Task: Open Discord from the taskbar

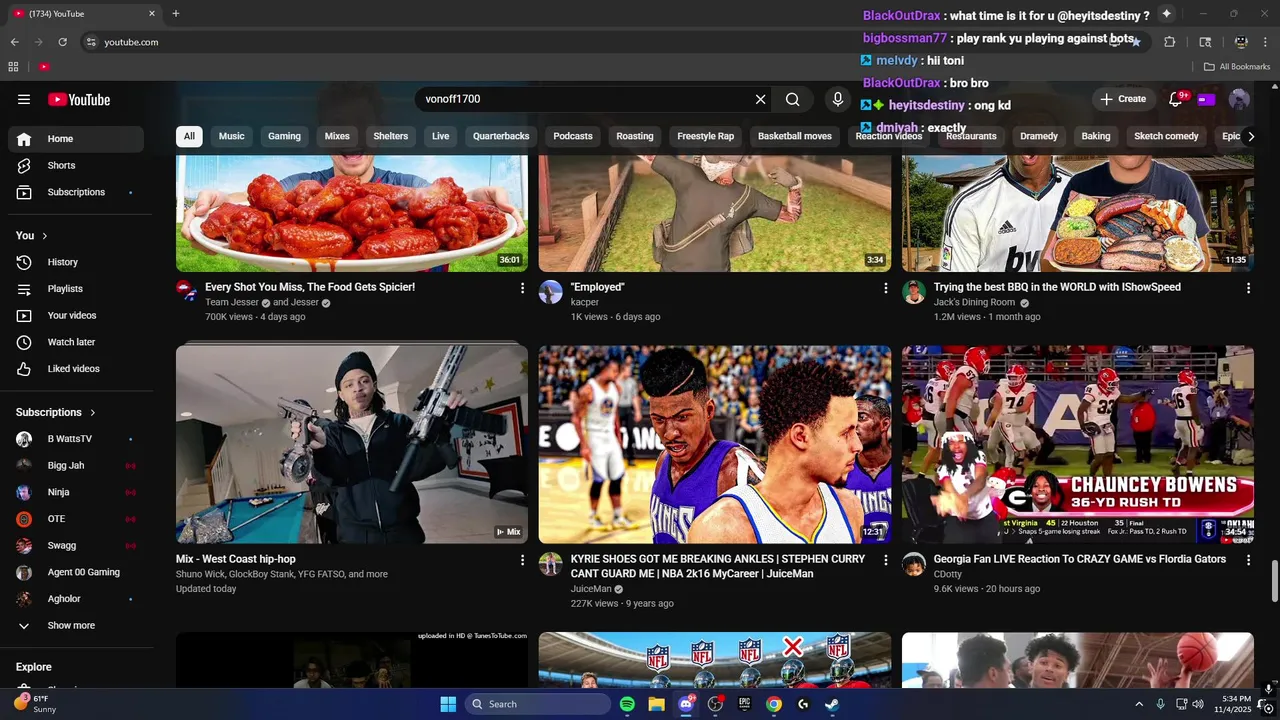Action: tap(686, 704)
